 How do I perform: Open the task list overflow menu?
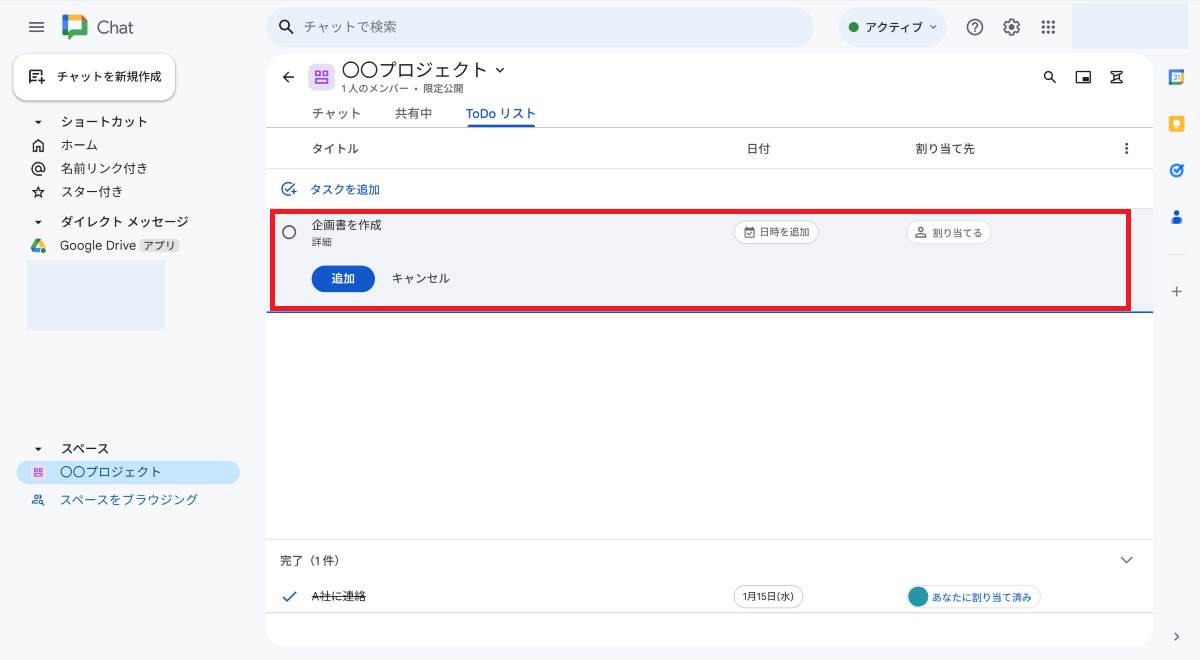click(x=1127, y=147)
